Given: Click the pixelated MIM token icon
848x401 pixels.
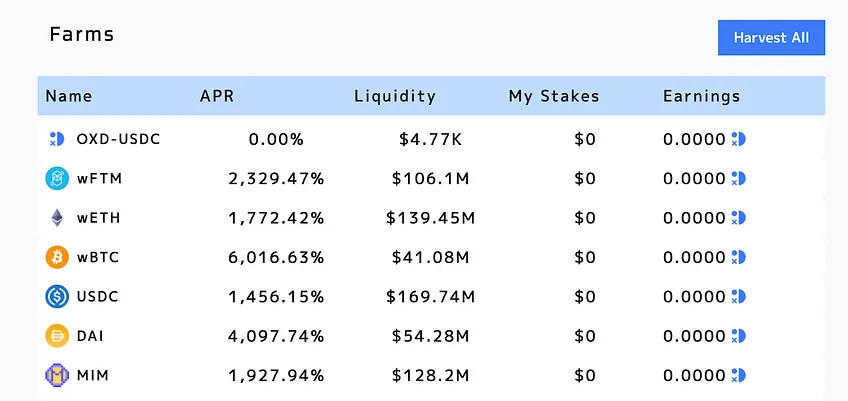Looking at the screenshot, I should tap(57, 375).
